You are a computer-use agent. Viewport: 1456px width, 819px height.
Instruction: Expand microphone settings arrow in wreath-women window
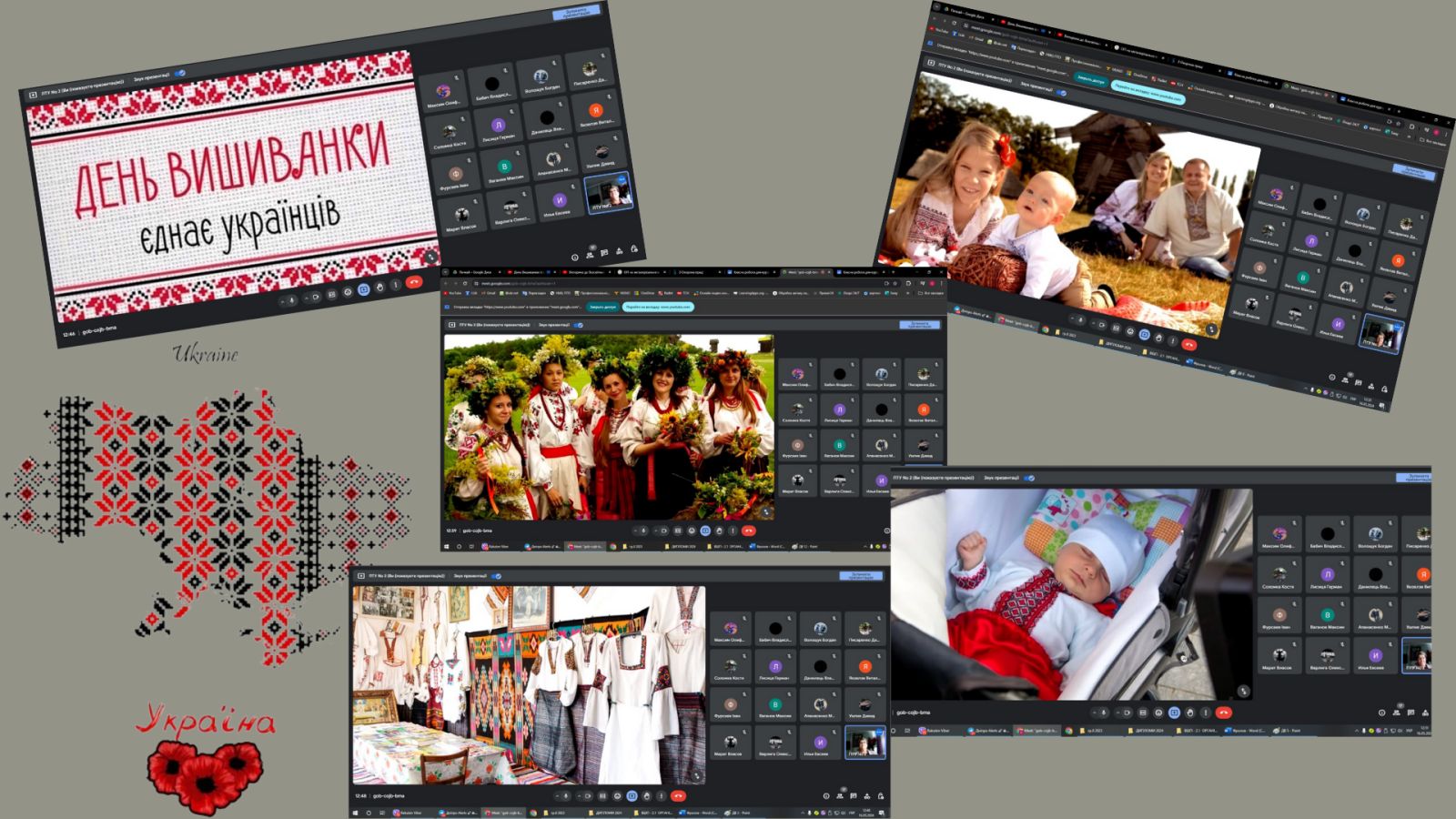(635, 531)
